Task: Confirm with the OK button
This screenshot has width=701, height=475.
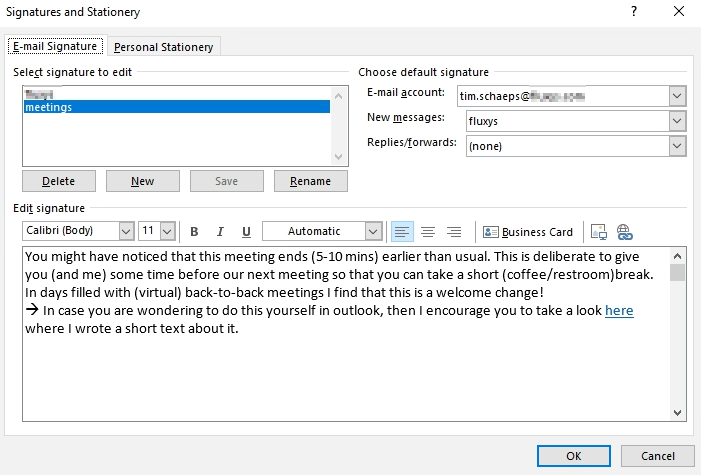Action: pos(574,456)
